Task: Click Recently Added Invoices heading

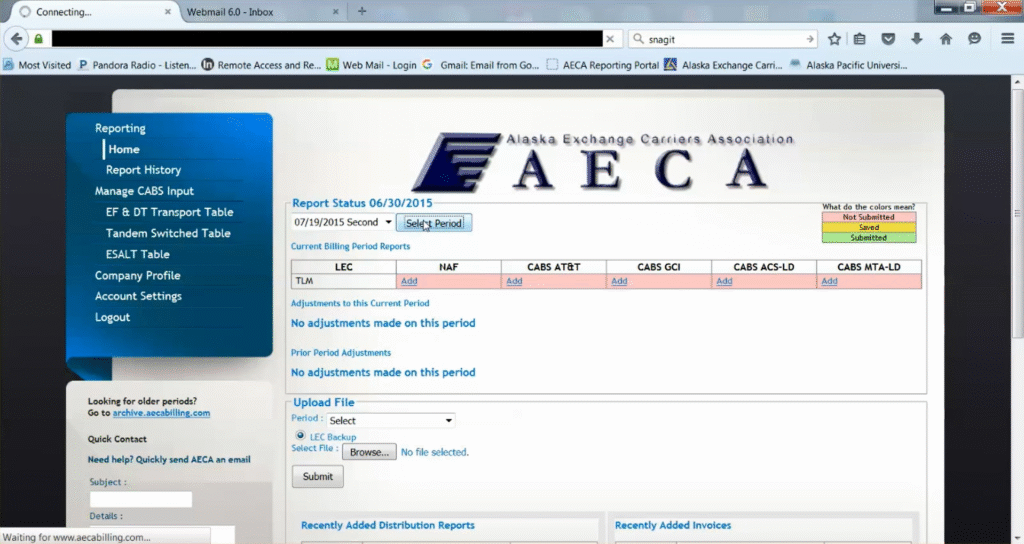Action: pyautogui.click(x=673, y=525)
